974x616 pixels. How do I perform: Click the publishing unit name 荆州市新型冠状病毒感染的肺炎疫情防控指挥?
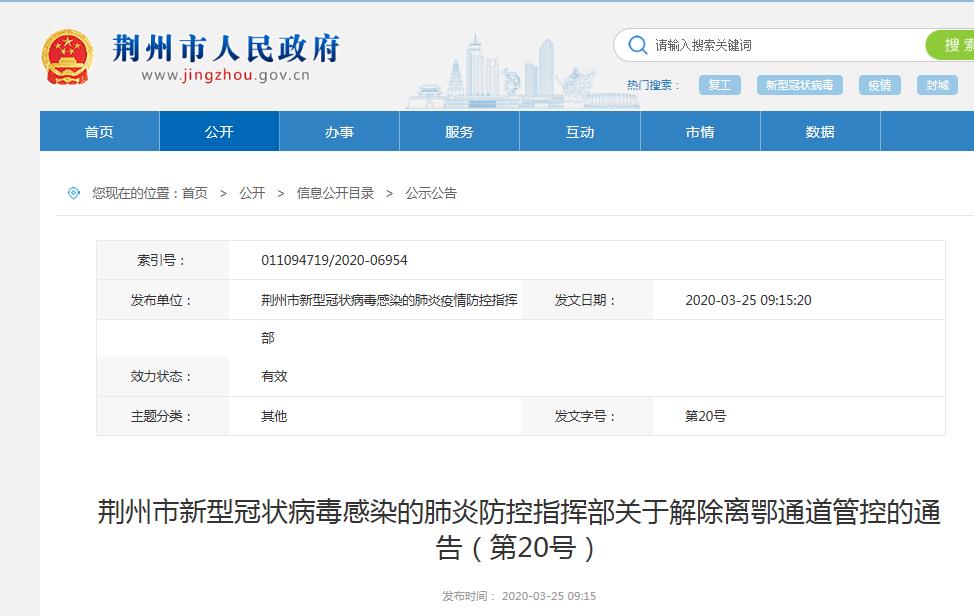click(x=389, y=300)
